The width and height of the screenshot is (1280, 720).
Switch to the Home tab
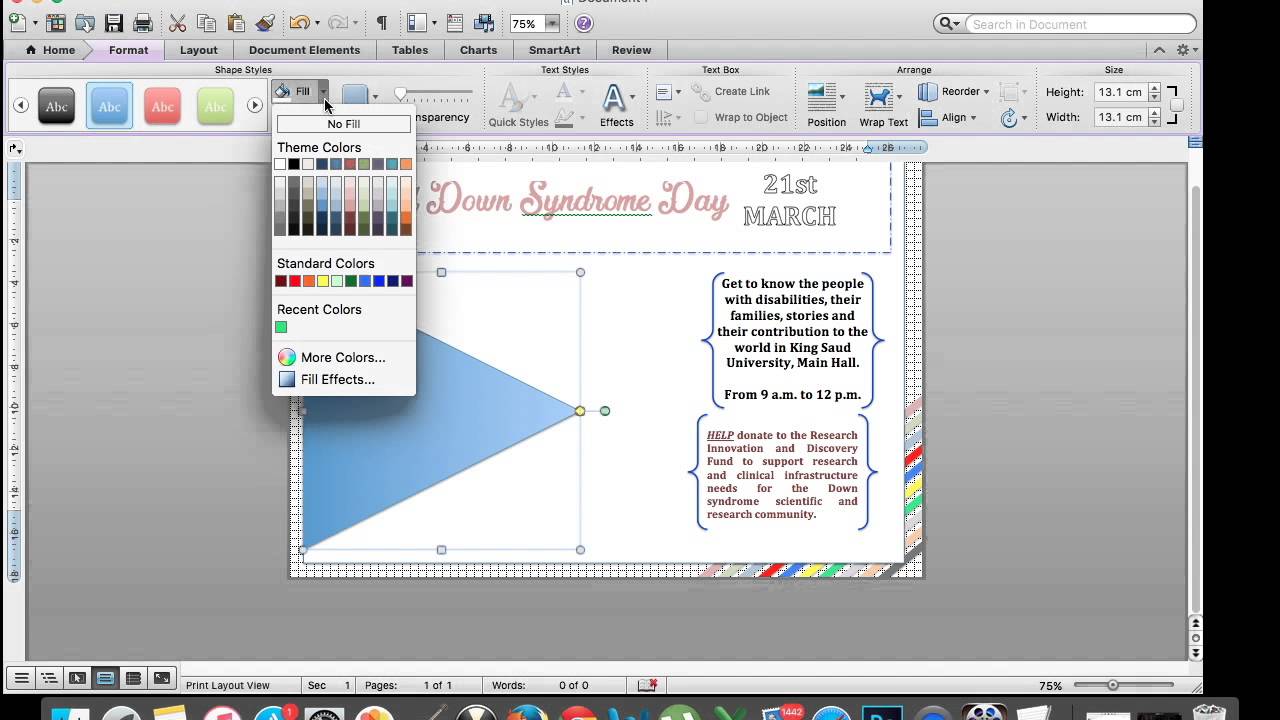click(x=50, y=50)
